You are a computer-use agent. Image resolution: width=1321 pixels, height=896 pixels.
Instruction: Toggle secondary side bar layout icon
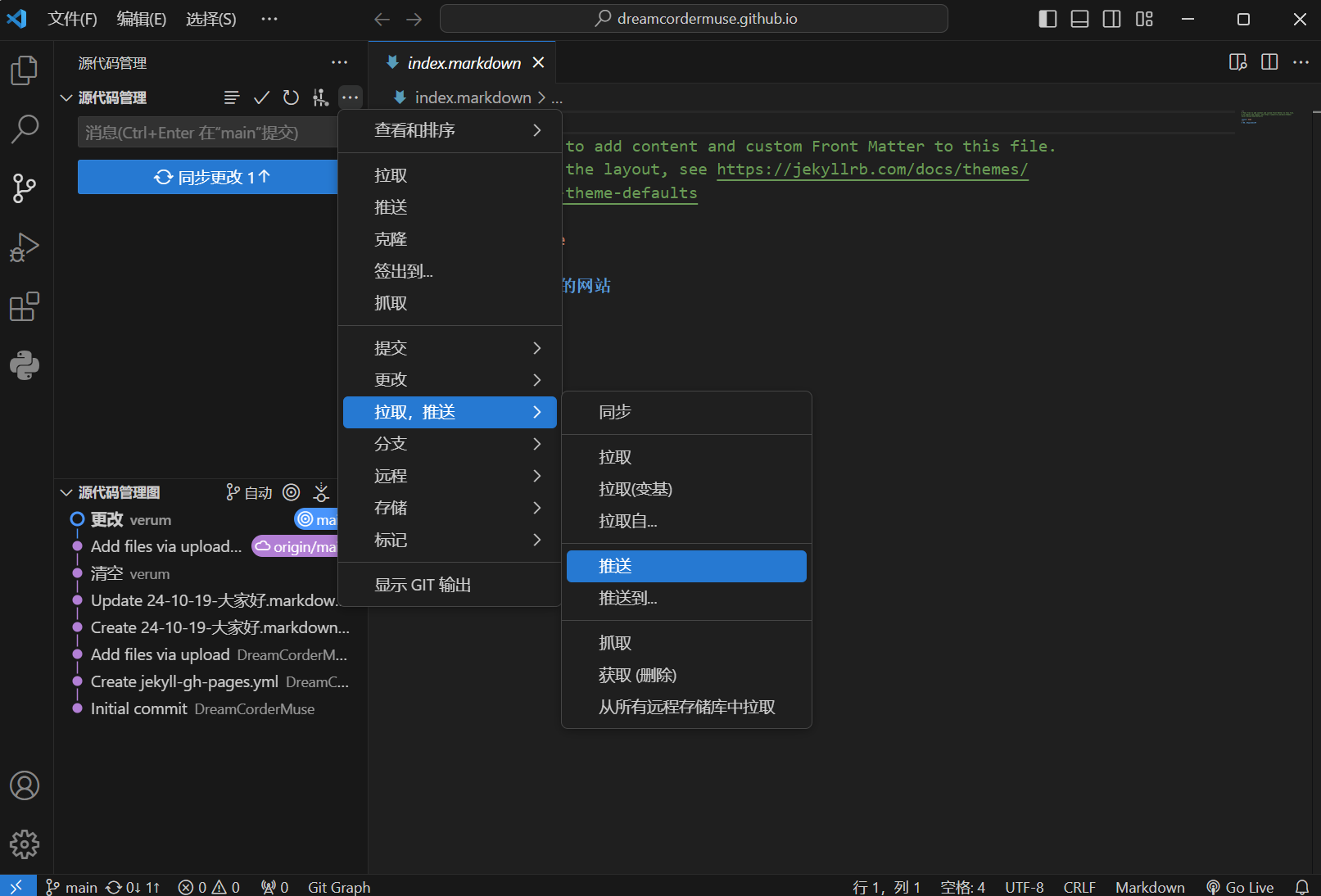1111,19
